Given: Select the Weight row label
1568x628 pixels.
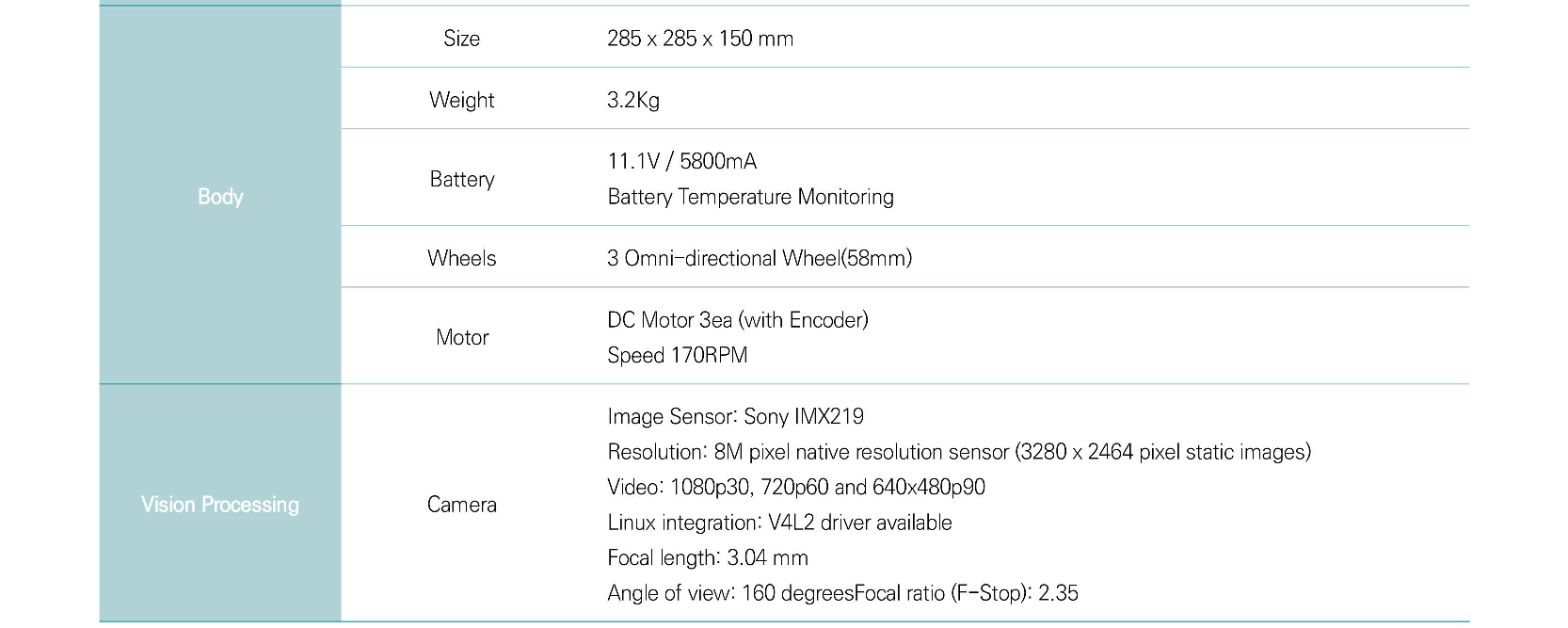Looking at the screenshot, I should [462, 100].
